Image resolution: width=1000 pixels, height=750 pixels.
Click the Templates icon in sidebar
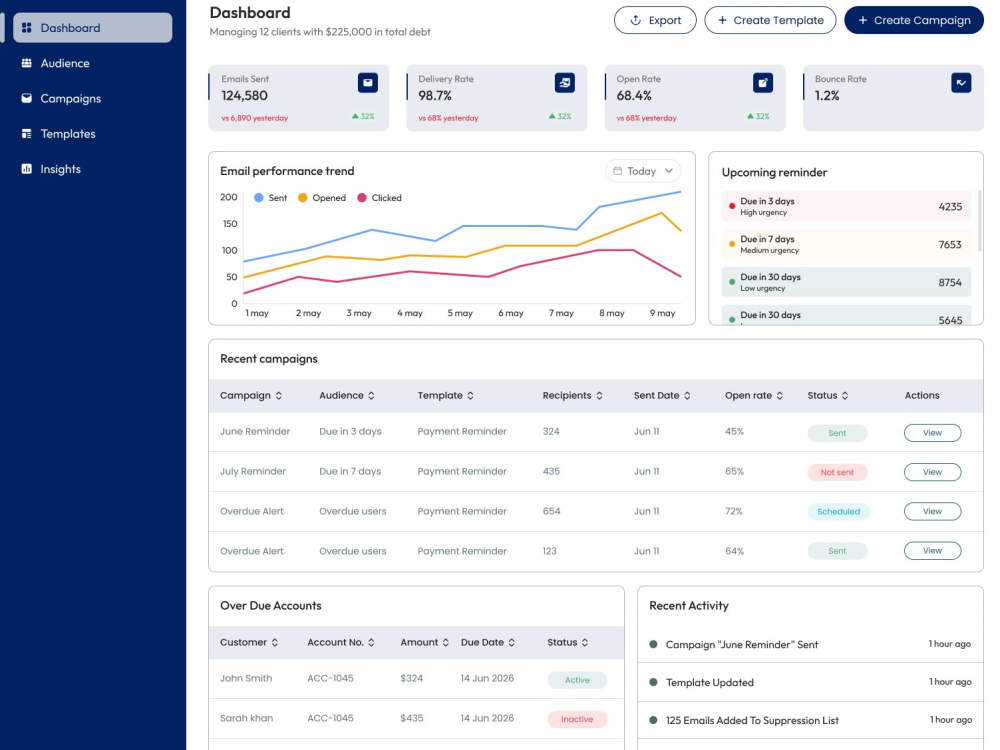[26, 134]
